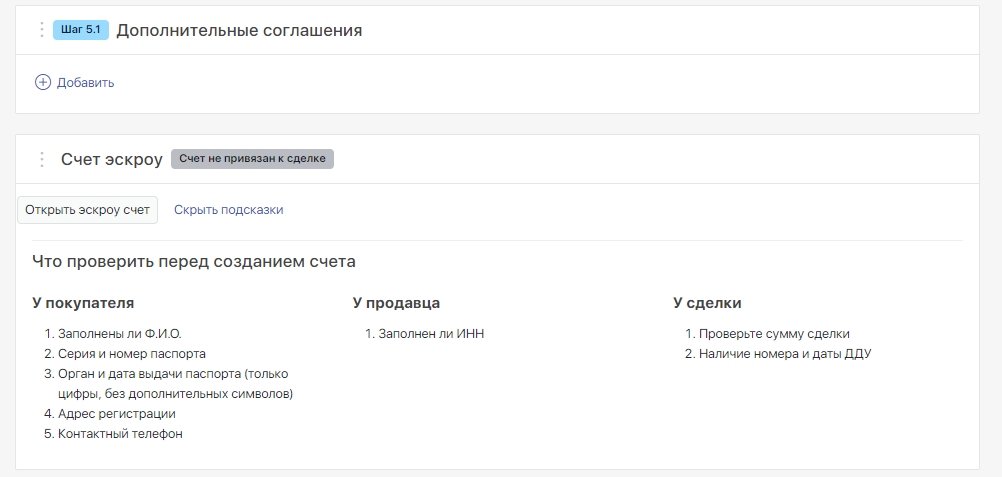Select the Адрес регистрации checklist item
This screenshot has width=1002, height=477.
[116, 414]
